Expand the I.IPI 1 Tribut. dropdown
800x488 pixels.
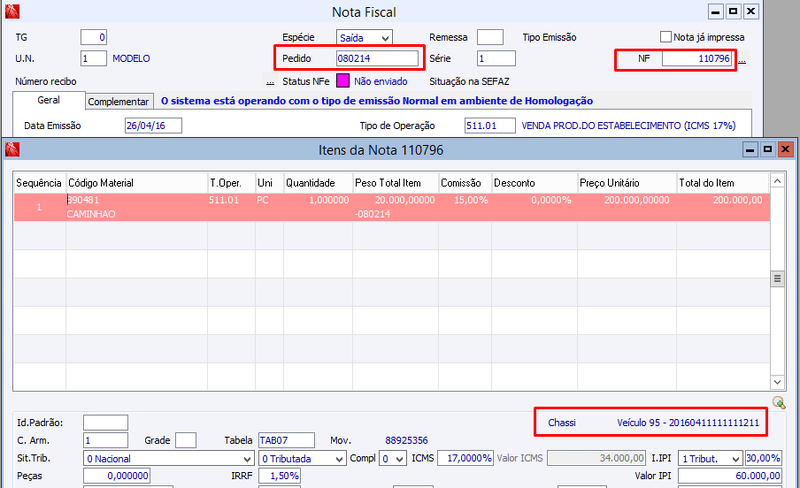[710, 458]
